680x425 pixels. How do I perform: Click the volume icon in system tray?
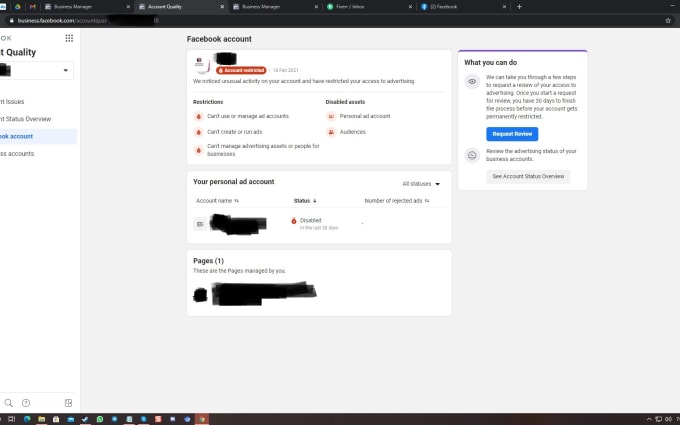[x=668, y=419]
